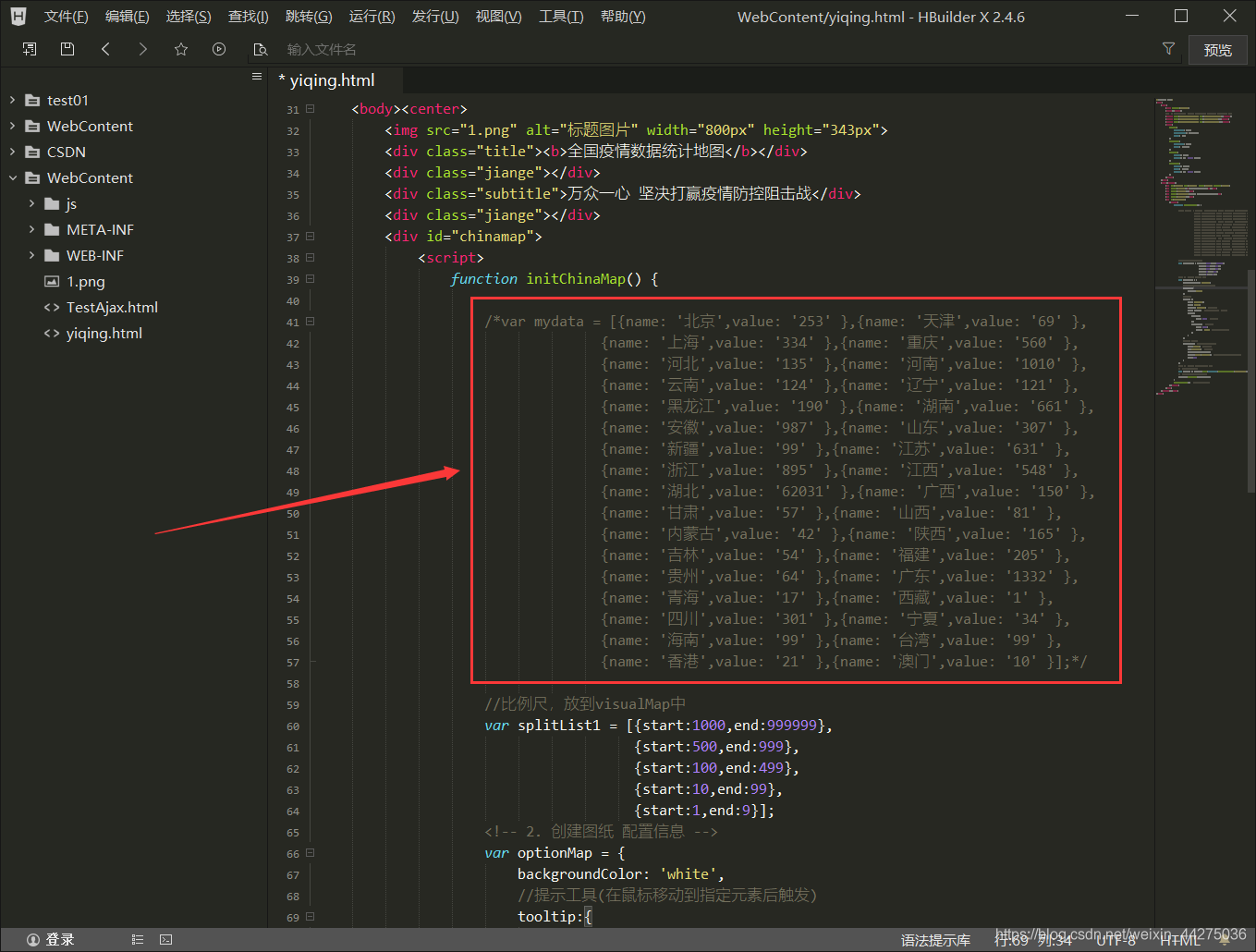1256x952 pixels.
Task: Click the bookmark star icon
Action: click(x=181, y=49)
